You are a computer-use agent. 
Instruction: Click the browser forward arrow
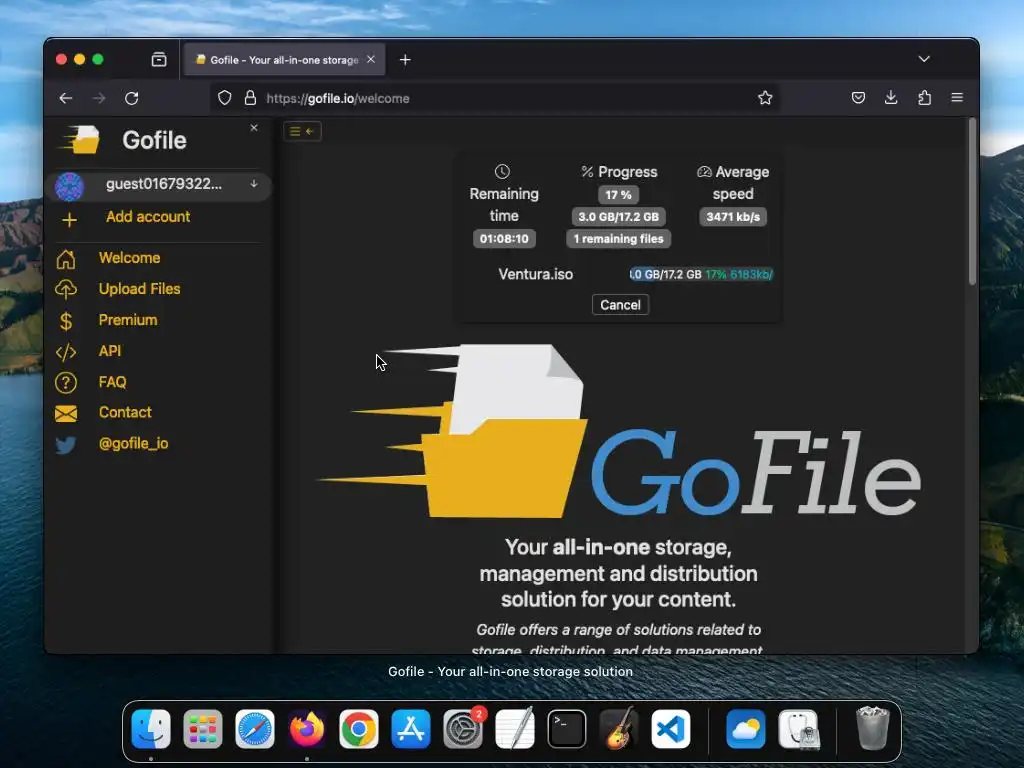99,98
